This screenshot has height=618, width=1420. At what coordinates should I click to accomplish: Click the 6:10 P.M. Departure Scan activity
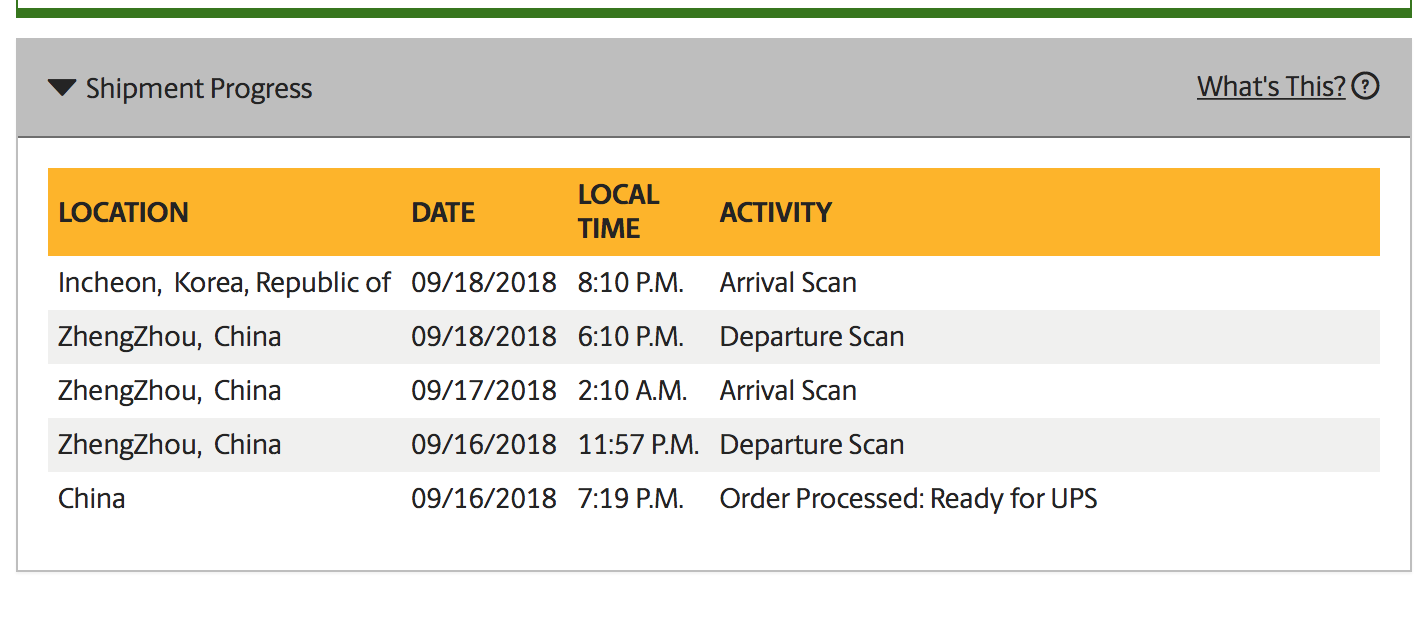[811, 337]
